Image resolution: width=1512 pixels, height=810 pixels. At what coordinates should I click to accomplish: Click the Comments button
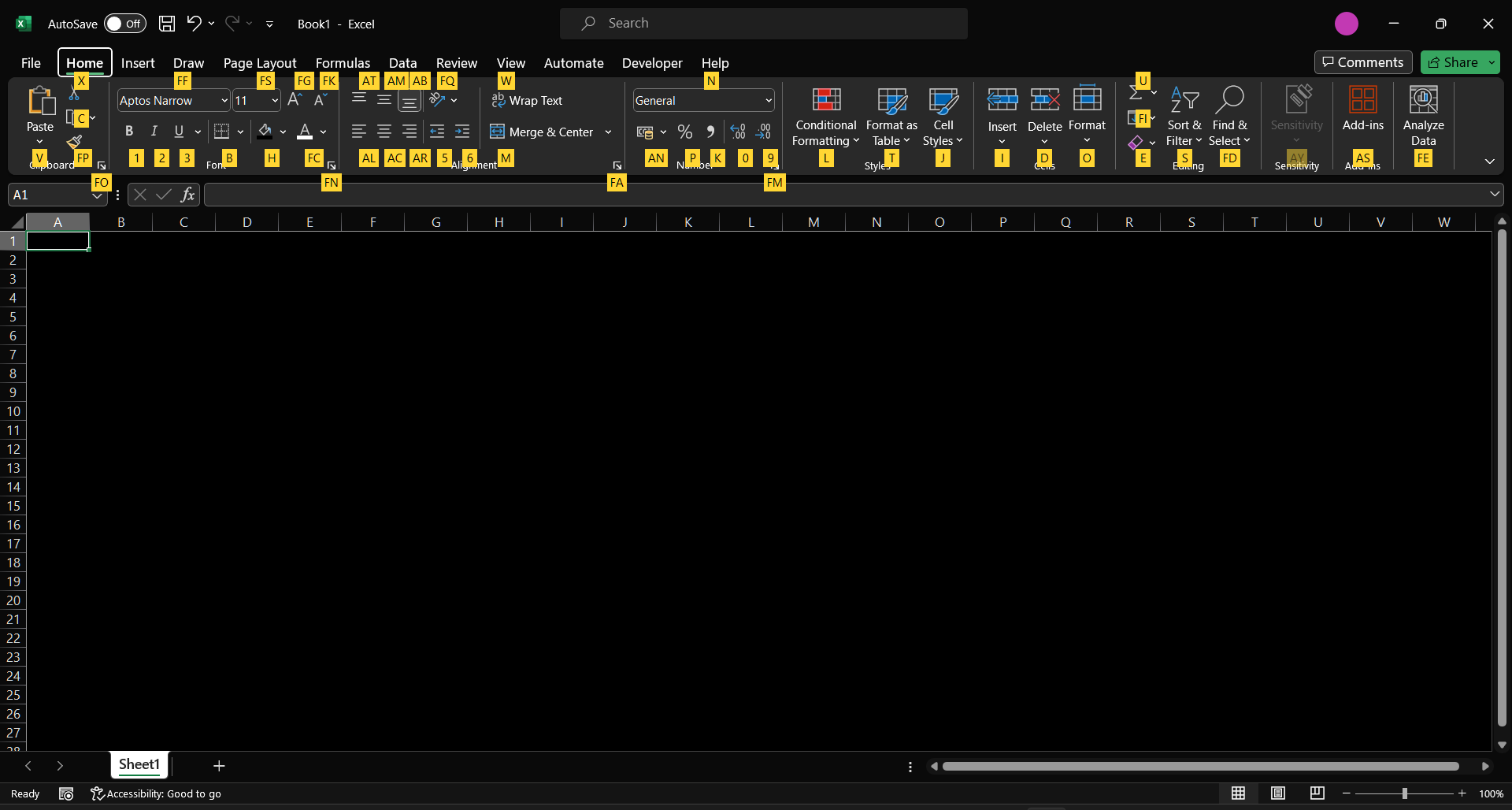[x=1362, y=62]
